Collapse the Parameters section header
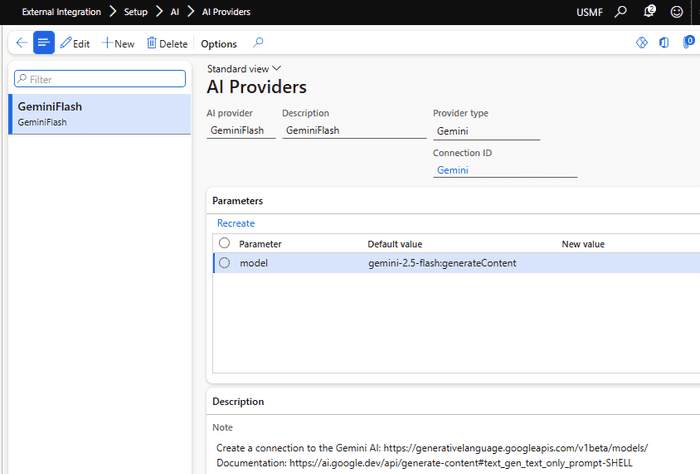Image resolution: width=700 pixels, height=474 pixels. [238, 200]
